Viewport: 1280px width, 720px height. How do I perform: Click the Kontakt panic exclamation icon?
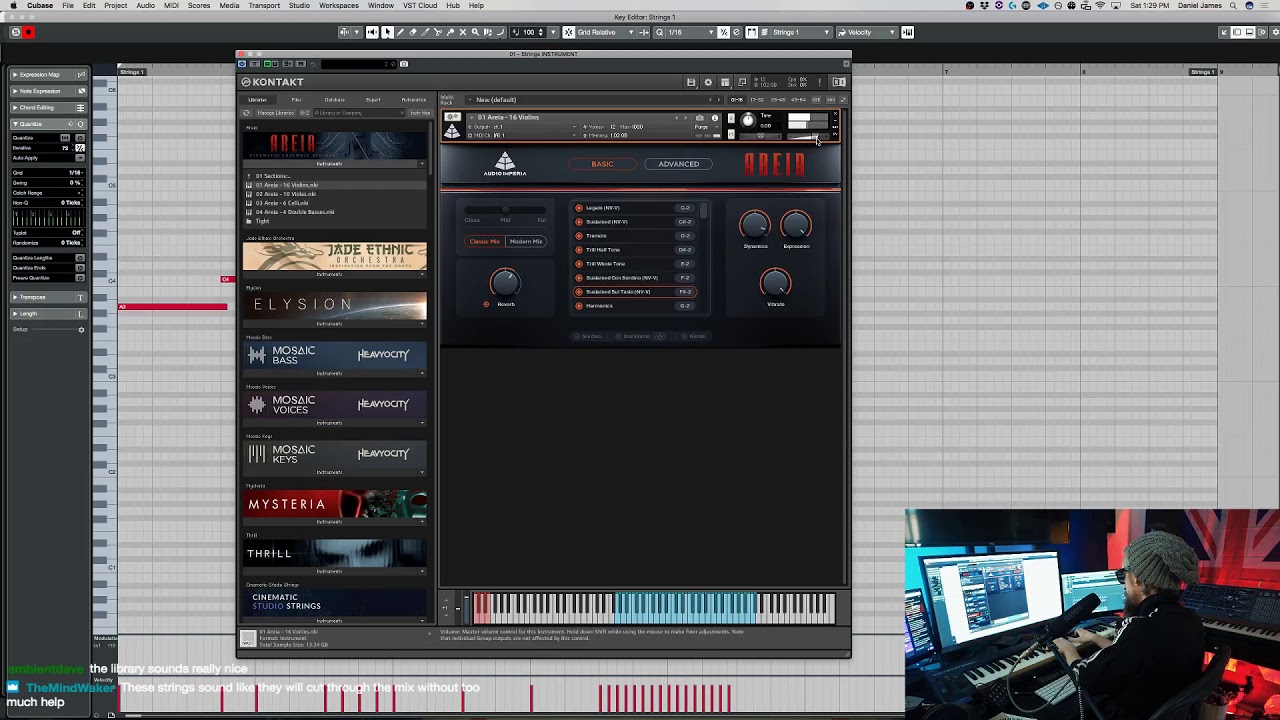[822, 82]
